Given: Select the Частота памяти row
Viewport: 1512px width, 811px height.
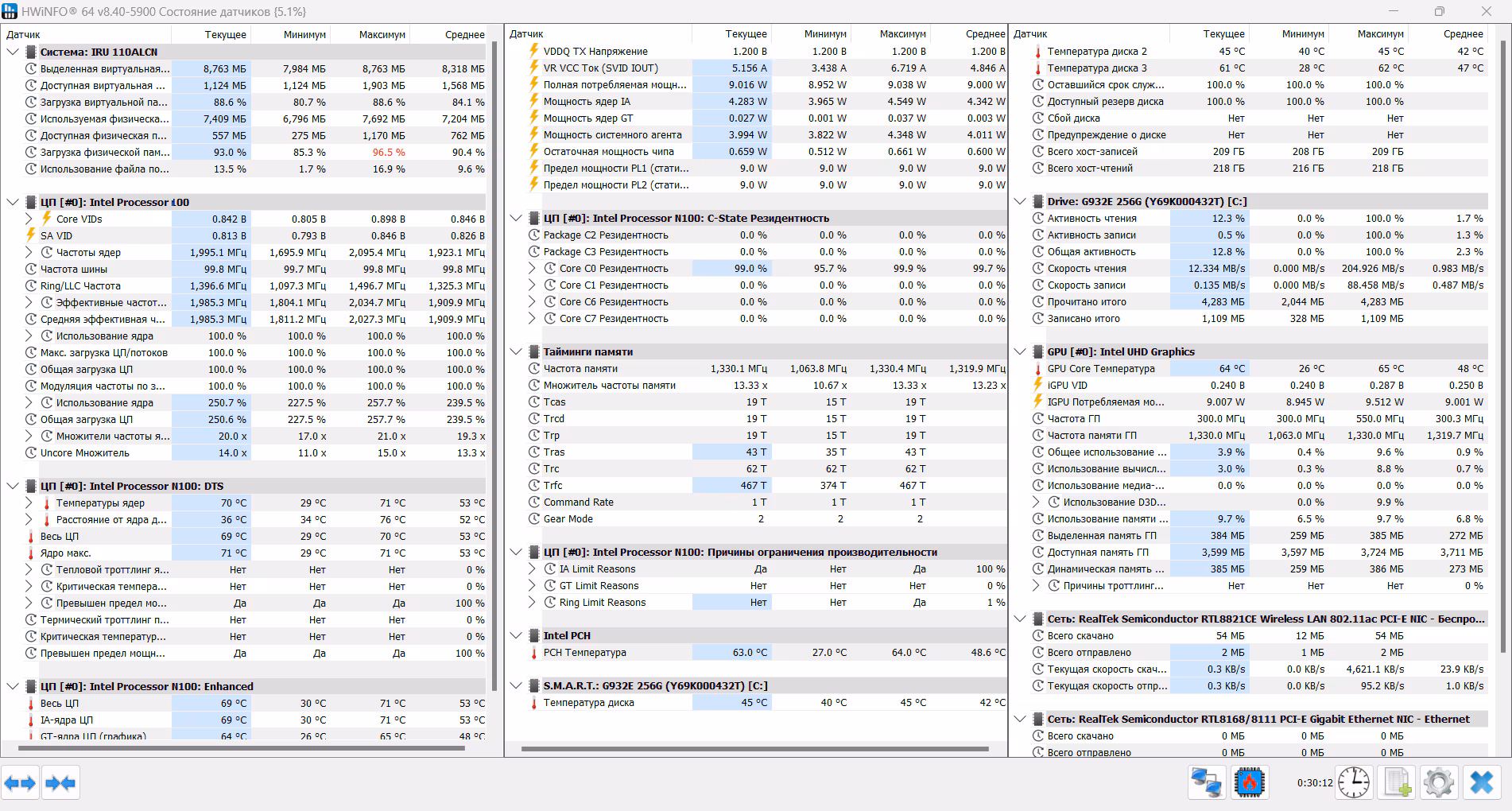Looking at the screenshot, I should [580, 368].
